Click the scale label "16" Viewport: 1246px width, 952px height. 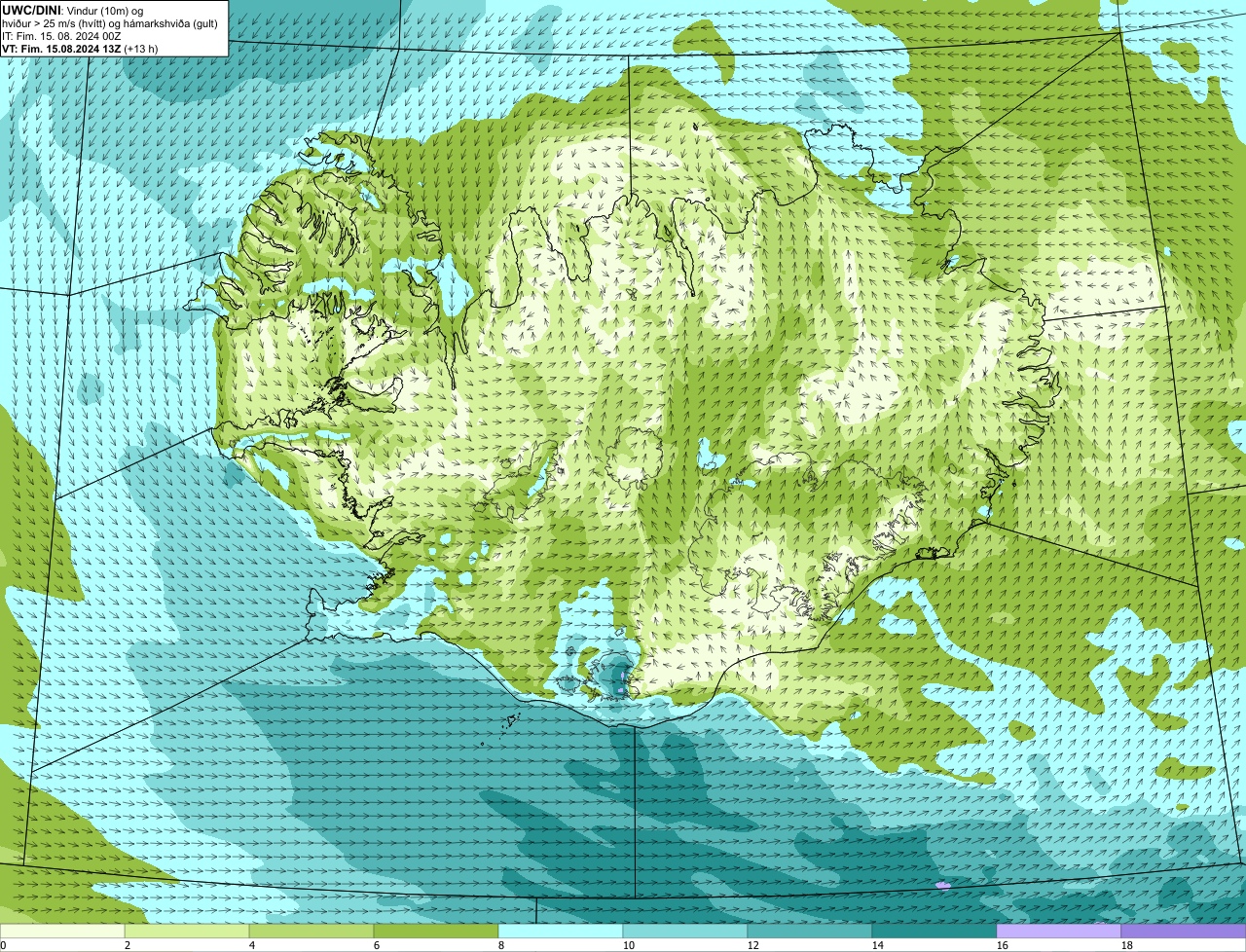click(1003, 945)
